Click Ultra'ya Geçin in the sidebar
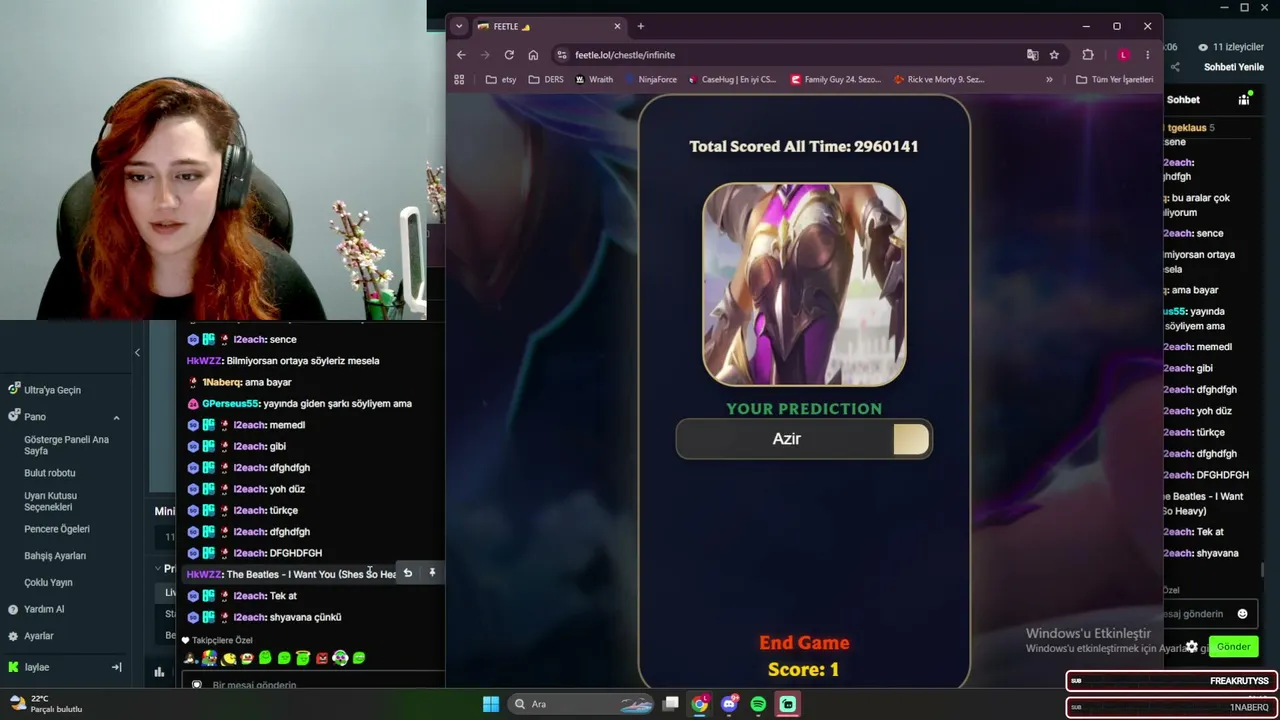This screenshot has height=720, width=1280. (52, 390)
